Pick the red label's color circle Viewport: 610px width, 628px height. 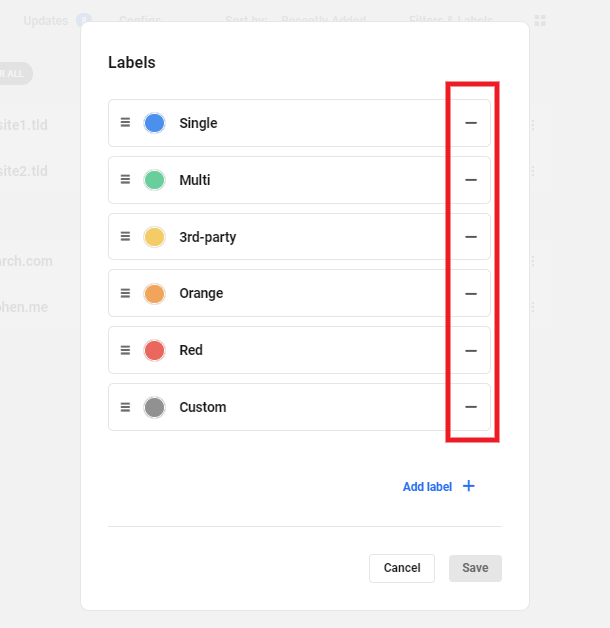coord(154,351)
